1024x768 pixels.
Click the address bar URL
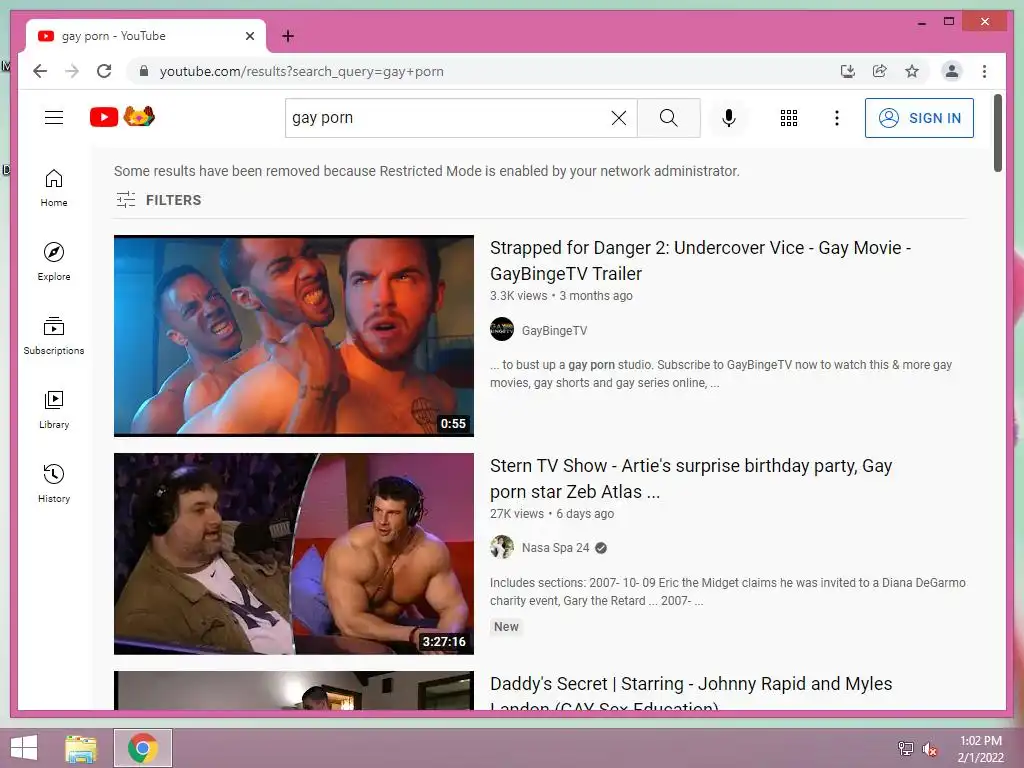point(301,71)
